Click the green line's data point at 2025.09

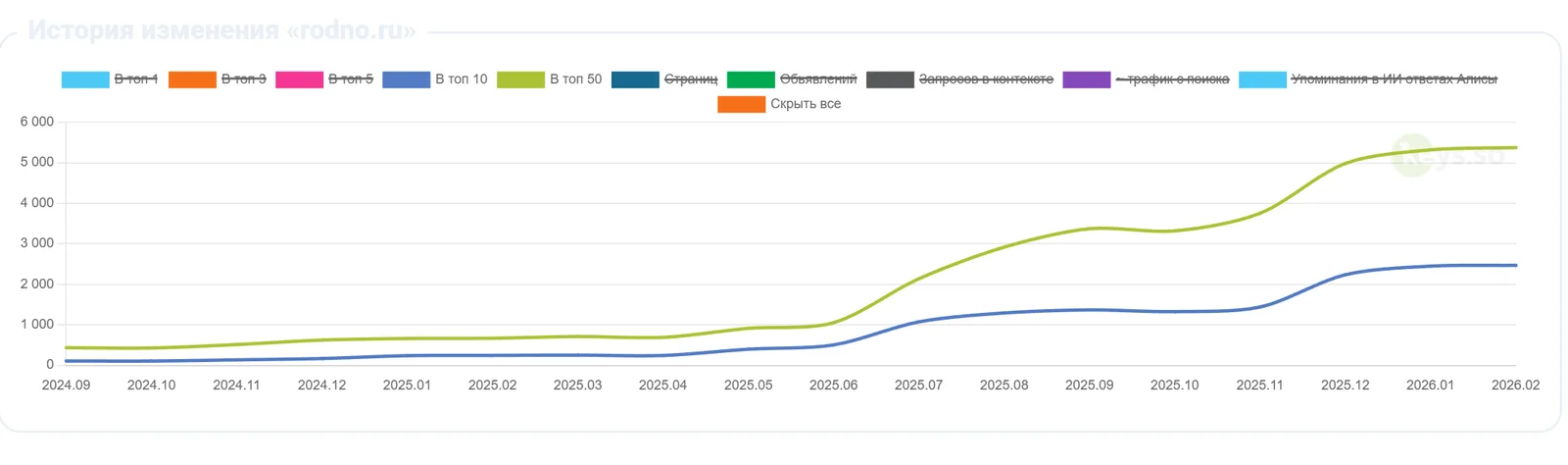click(1089, 229)
